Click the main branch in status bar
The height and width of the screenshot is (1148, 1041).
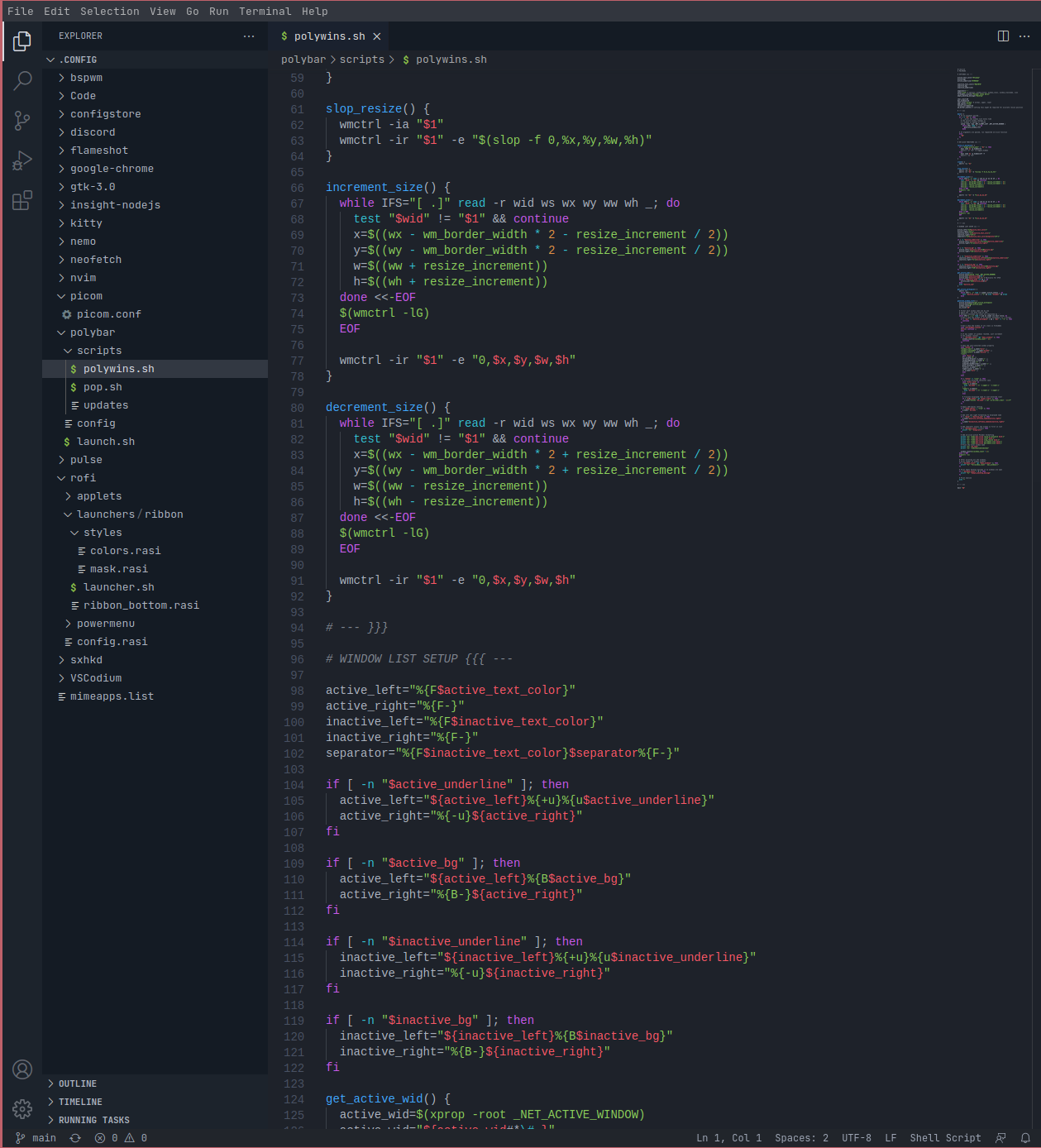[42, 1137]
